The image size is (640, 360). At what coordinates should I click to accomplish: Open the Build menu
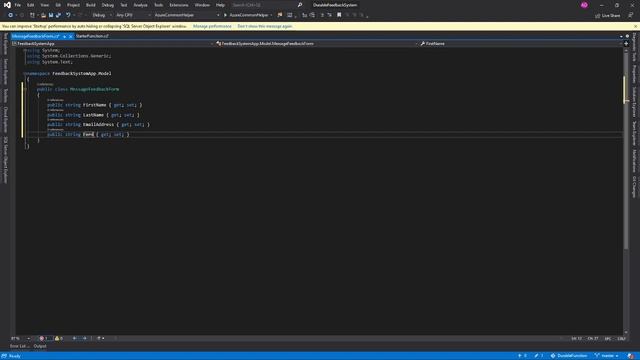(x=91, y=5)
